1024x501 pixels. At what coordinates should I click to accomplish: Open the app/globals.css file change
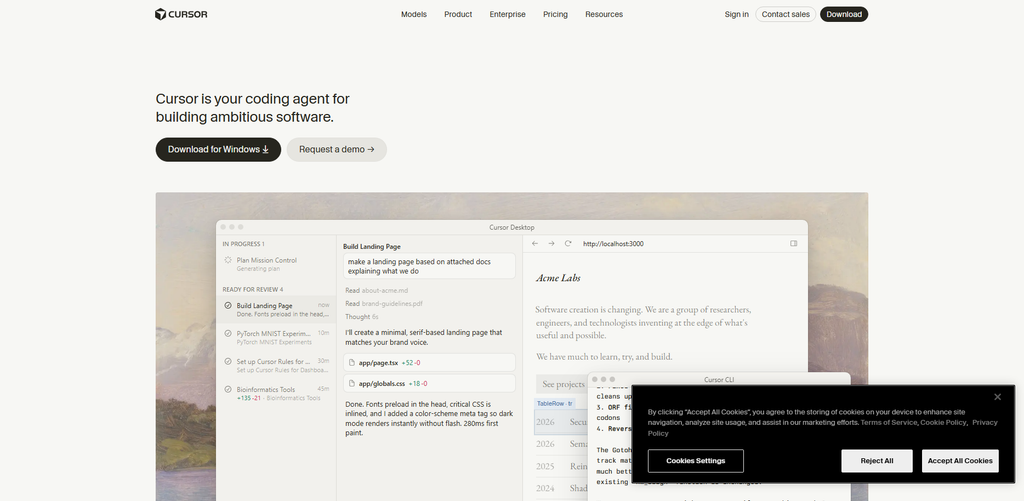click(x=429, y=383)
